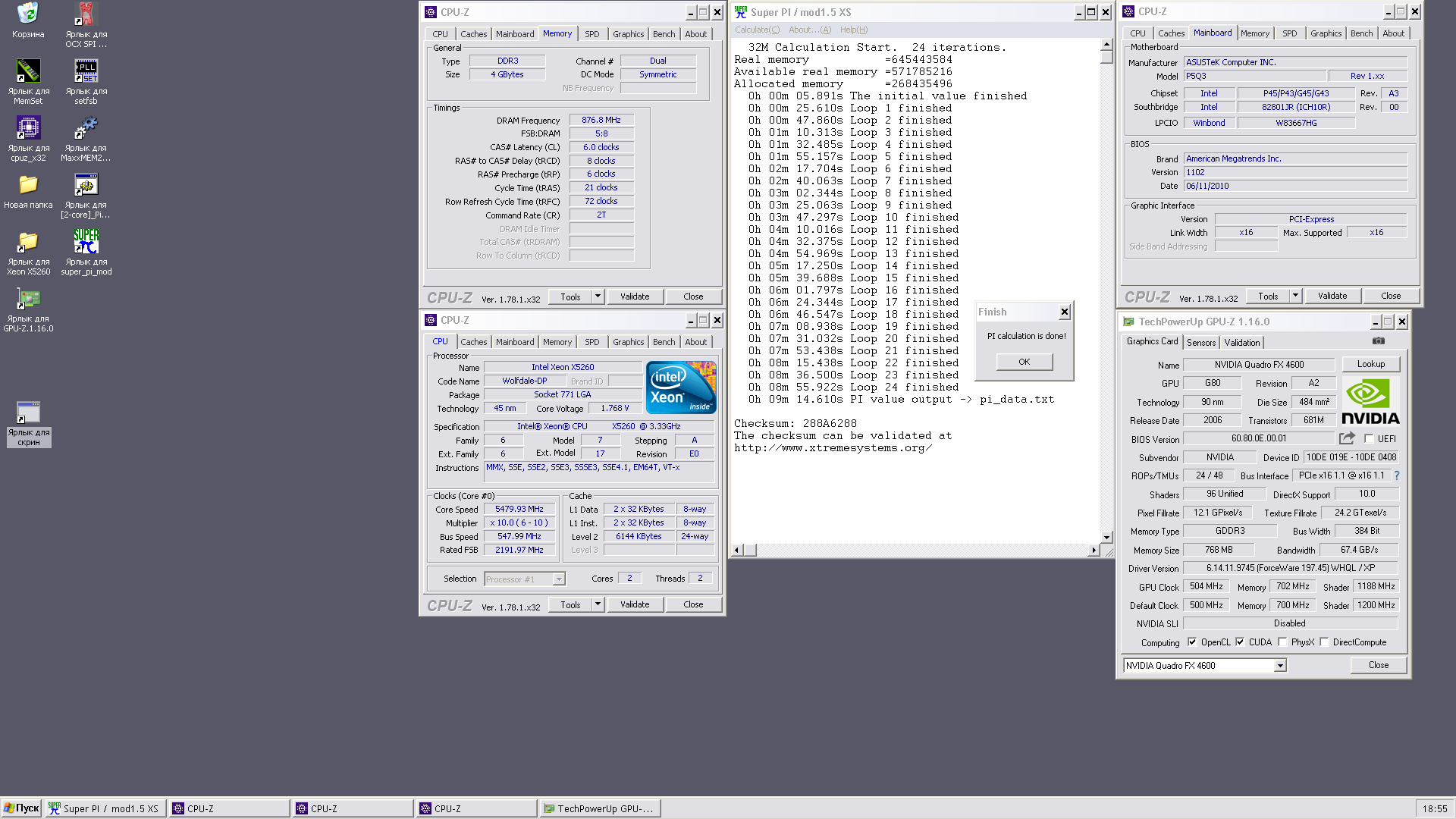
Task: Expand Tools dropdown arrow in Memory CPU-Z window
Action: (x=598, y=297)
